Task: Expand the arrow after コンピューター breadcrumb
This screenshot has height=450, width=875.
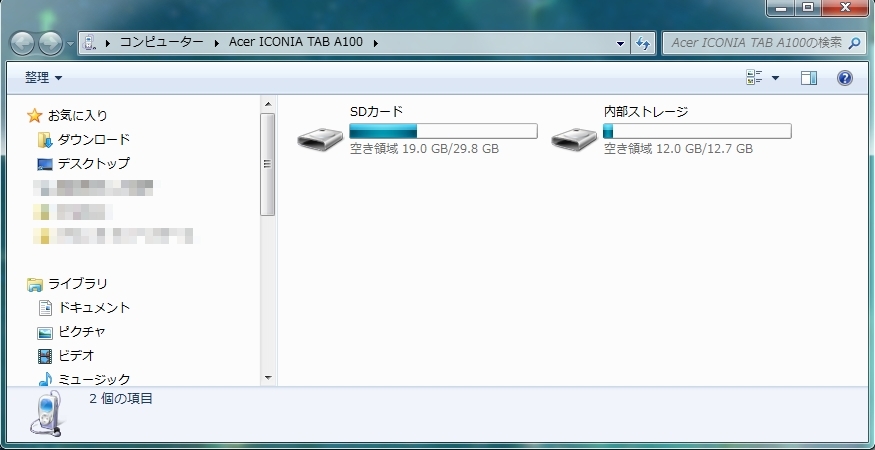Action: pyautogui.click(x=217, y=43)
